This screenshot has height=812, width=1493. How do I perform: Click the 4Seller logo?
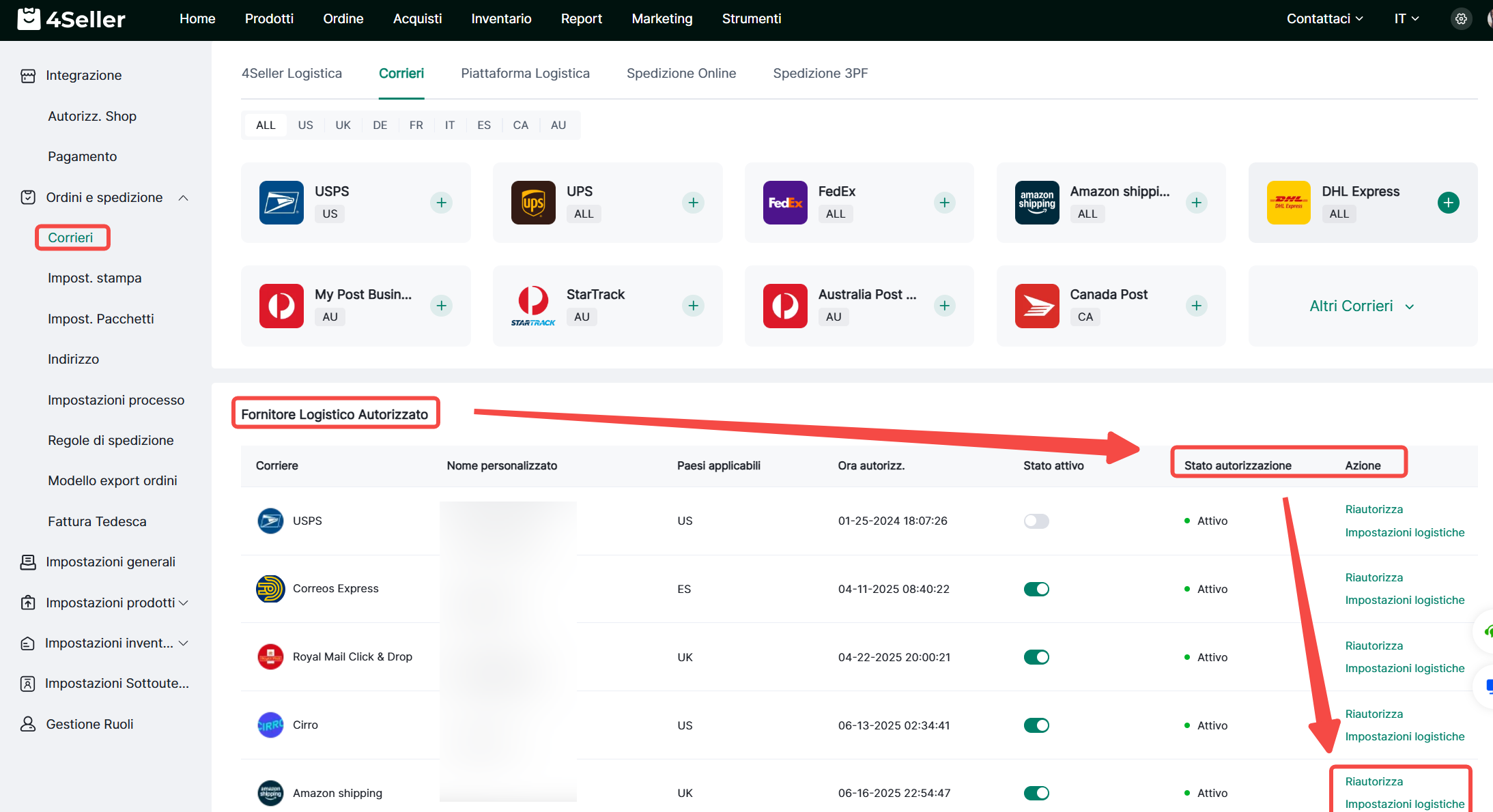tap(71, 19)
